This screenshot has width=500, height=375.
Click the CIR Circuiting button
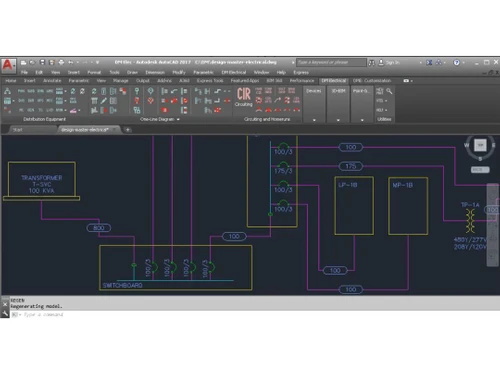(x=244, y=97)
